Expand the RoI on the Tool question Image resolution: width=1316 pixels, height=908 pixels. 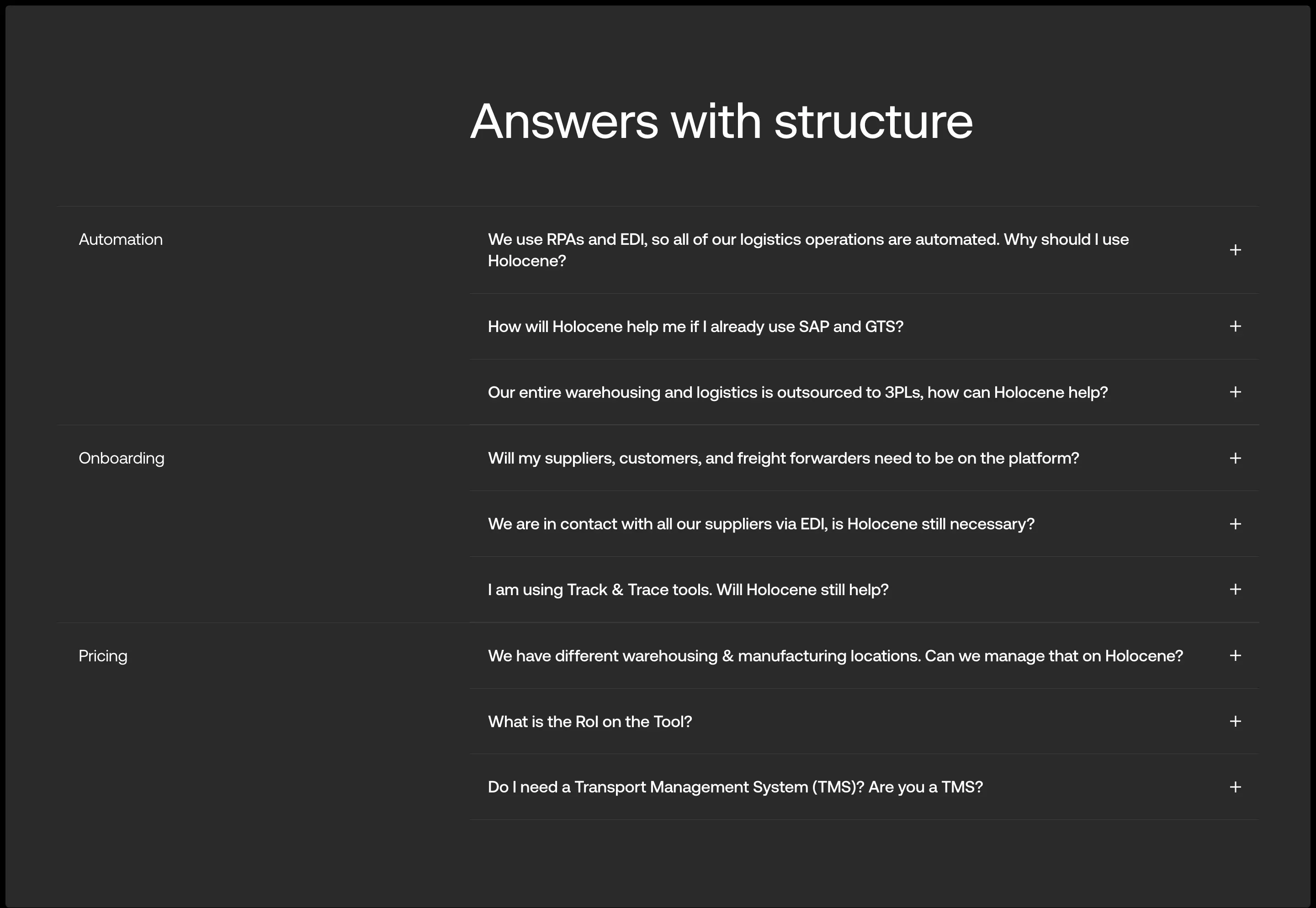[x=1235, y=721]
